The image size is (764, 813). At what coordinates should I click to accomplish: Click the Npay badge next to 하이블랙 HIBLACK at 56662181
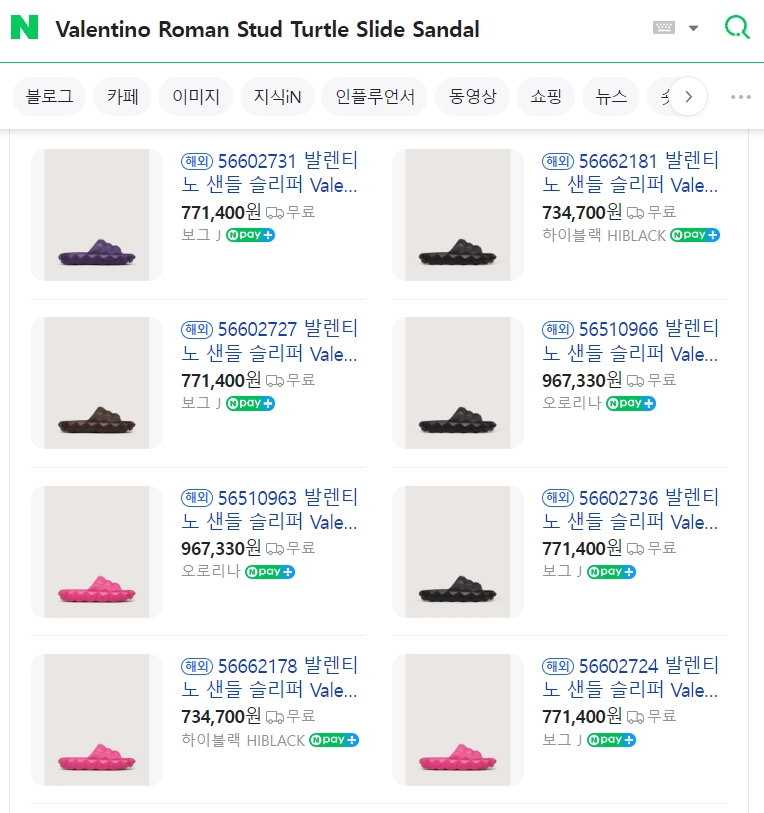click(x=695, y=235)
